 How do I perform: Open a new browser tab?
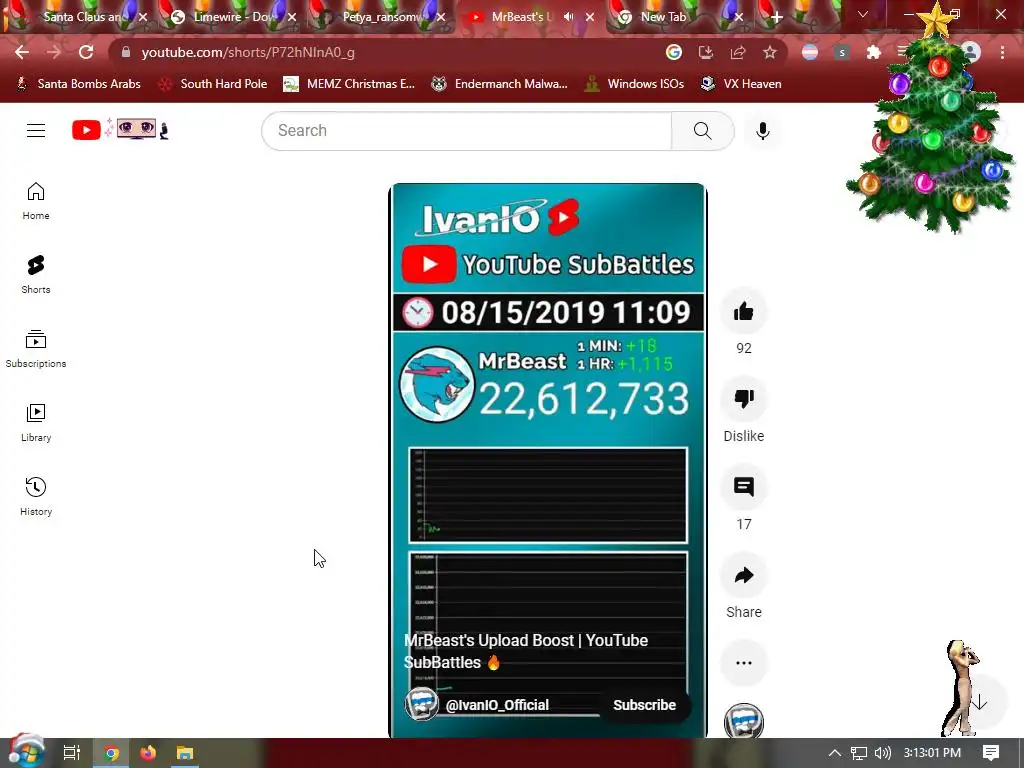[x=776, y=18]
